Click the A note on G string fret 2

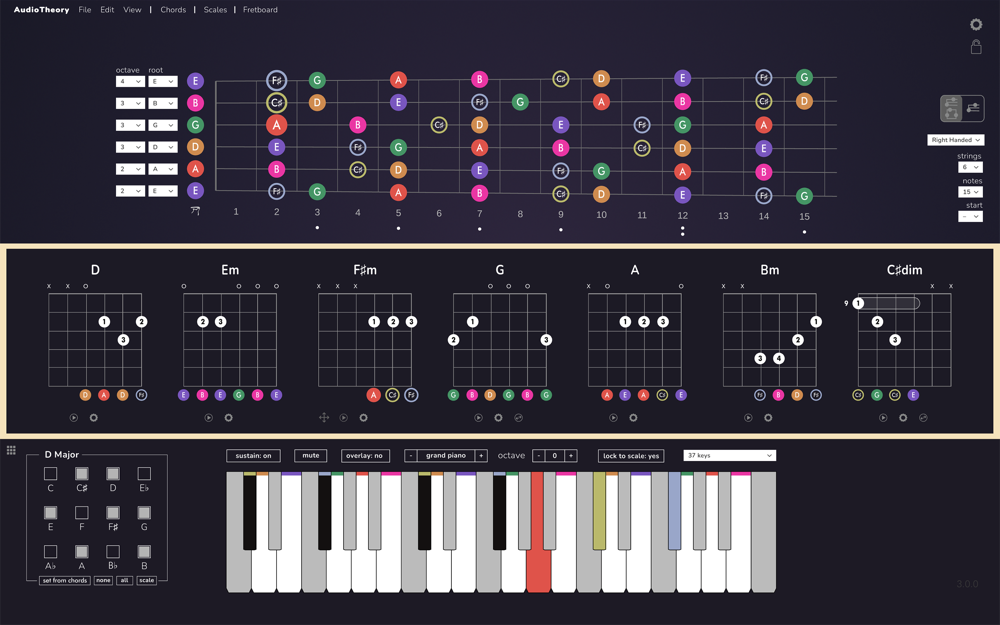point(276,125)
